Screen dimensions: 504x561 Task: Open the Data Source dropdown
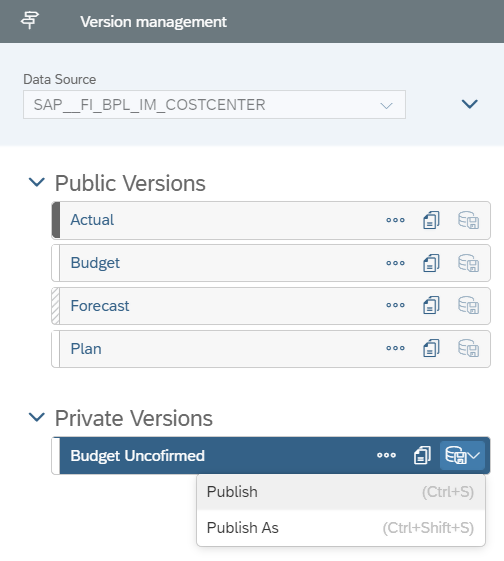[x=214, y=104]
